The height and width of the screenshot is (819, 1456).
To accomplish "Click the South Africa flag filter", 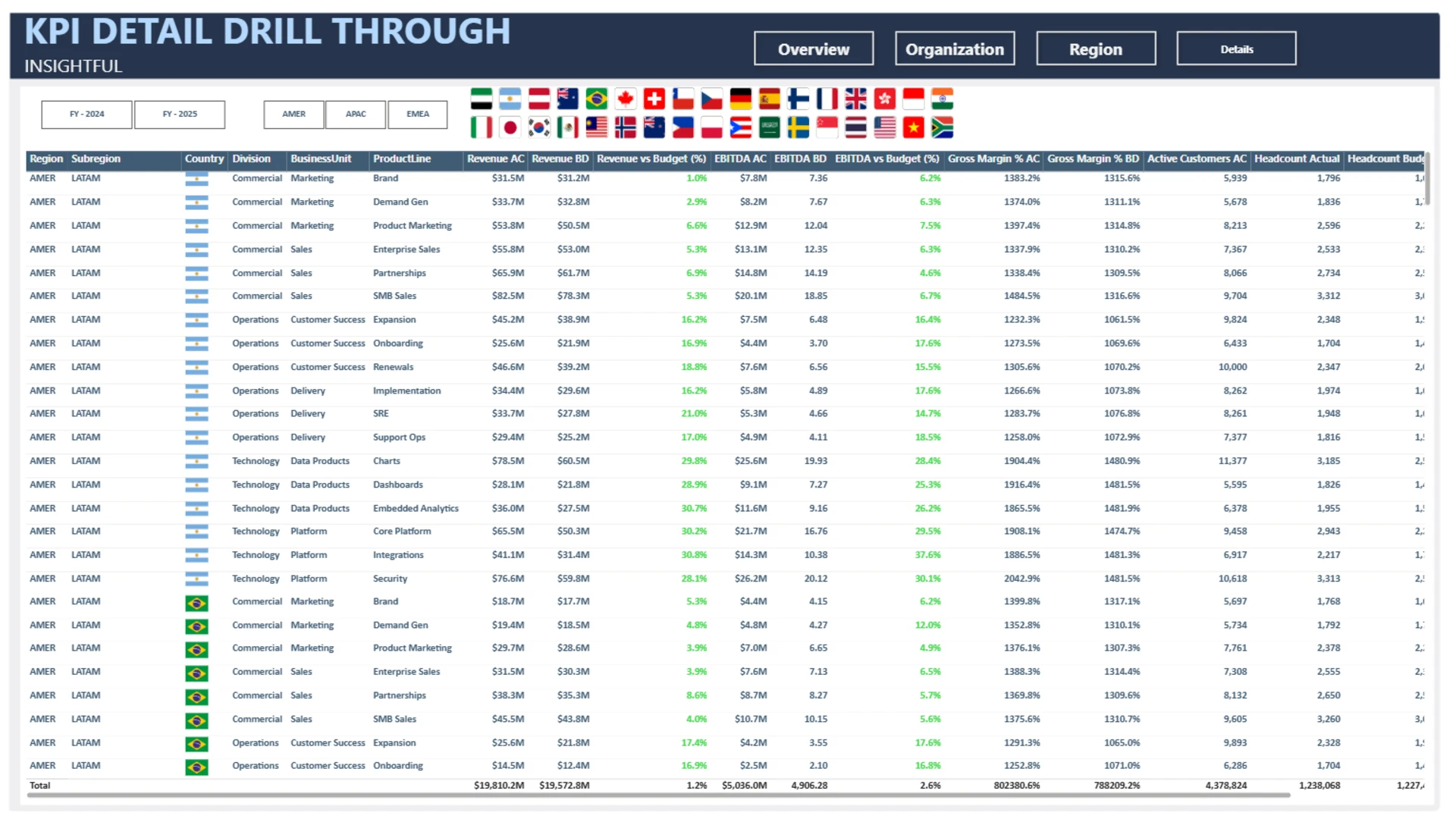I will (x=942, y=127).
